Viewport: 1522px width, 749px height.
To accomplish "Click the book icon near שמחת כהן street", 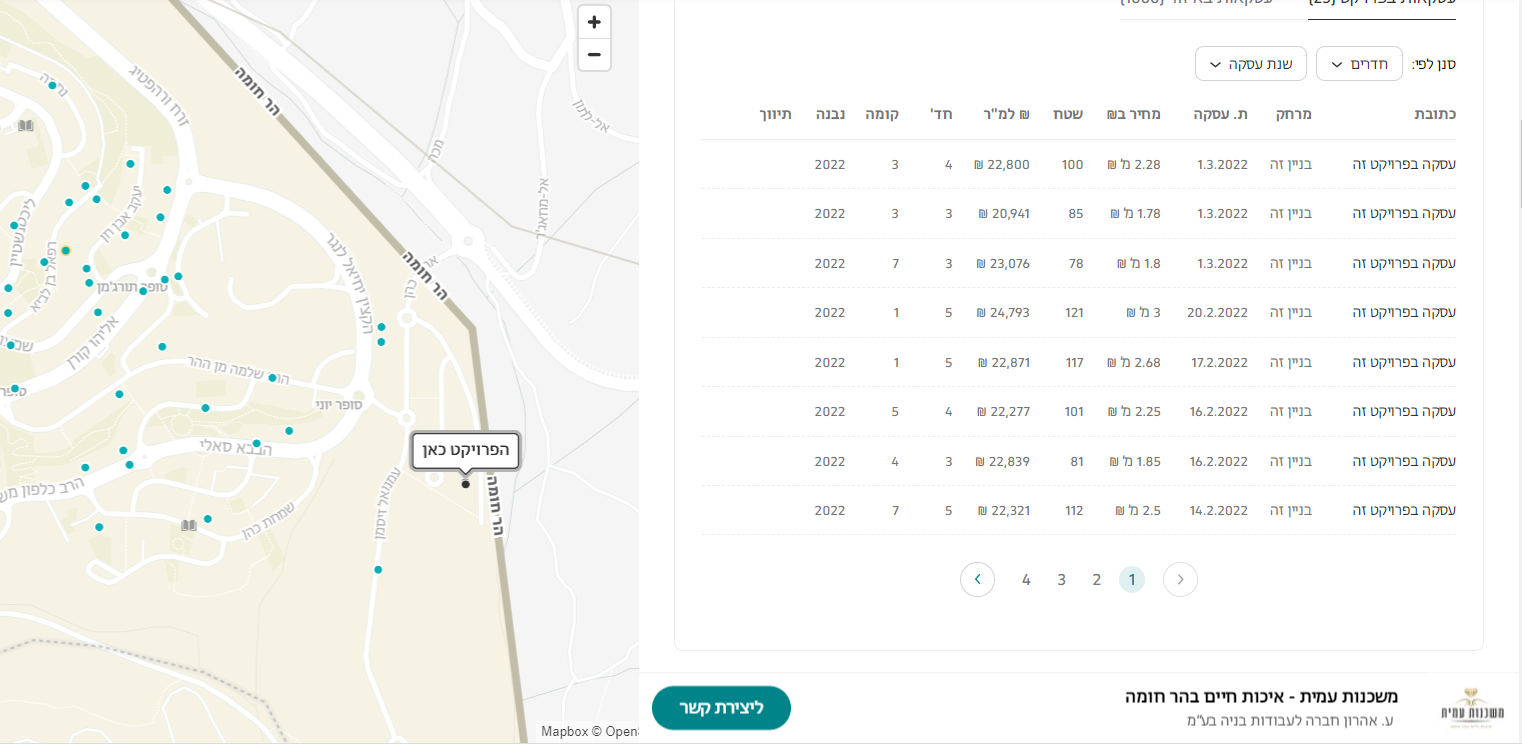I will click(188, 525).
